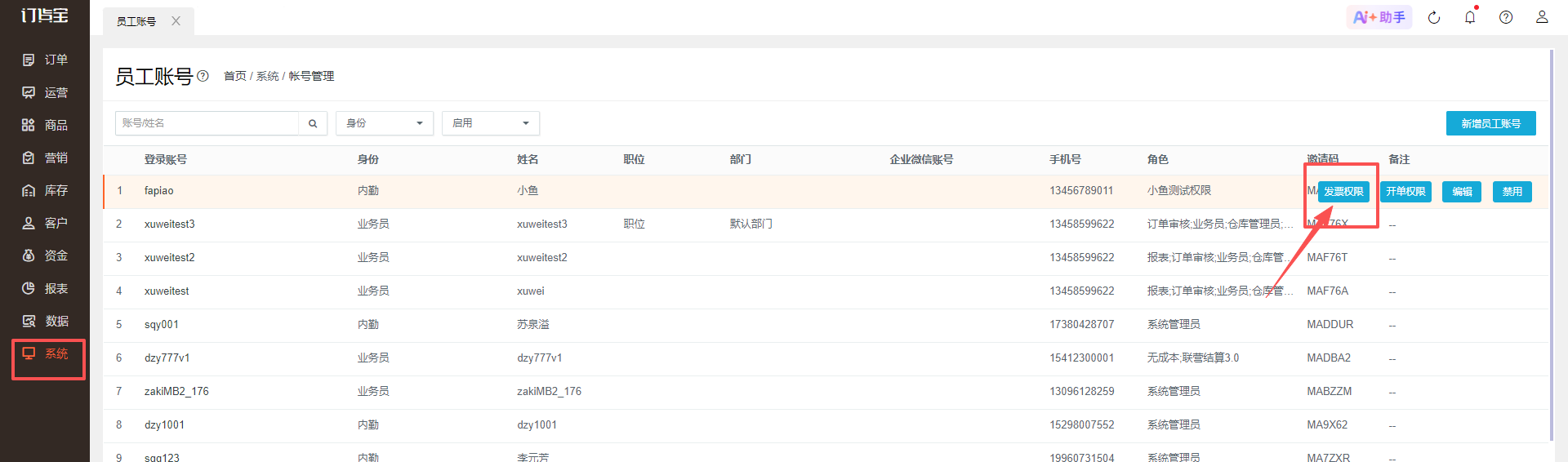This screenshot has height=462, width=1568.
Task: Click 禁用 for fapiao row
Action: coord(1512,192)
